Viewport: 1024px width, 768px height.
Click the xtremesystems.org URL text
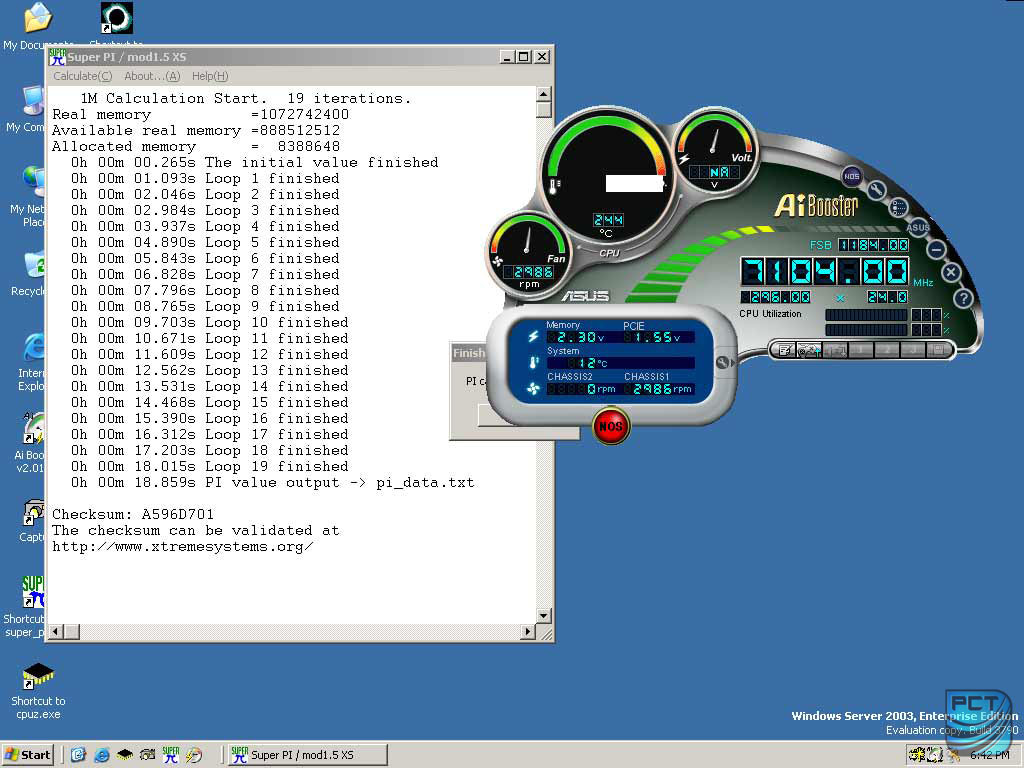183,547
